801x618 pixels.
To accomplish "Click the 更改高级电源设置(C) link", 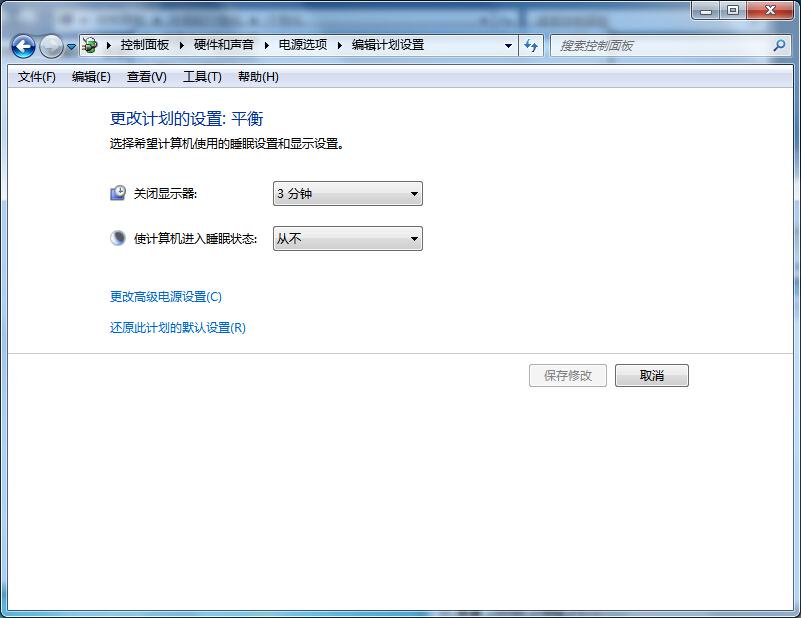I will 165,297.
